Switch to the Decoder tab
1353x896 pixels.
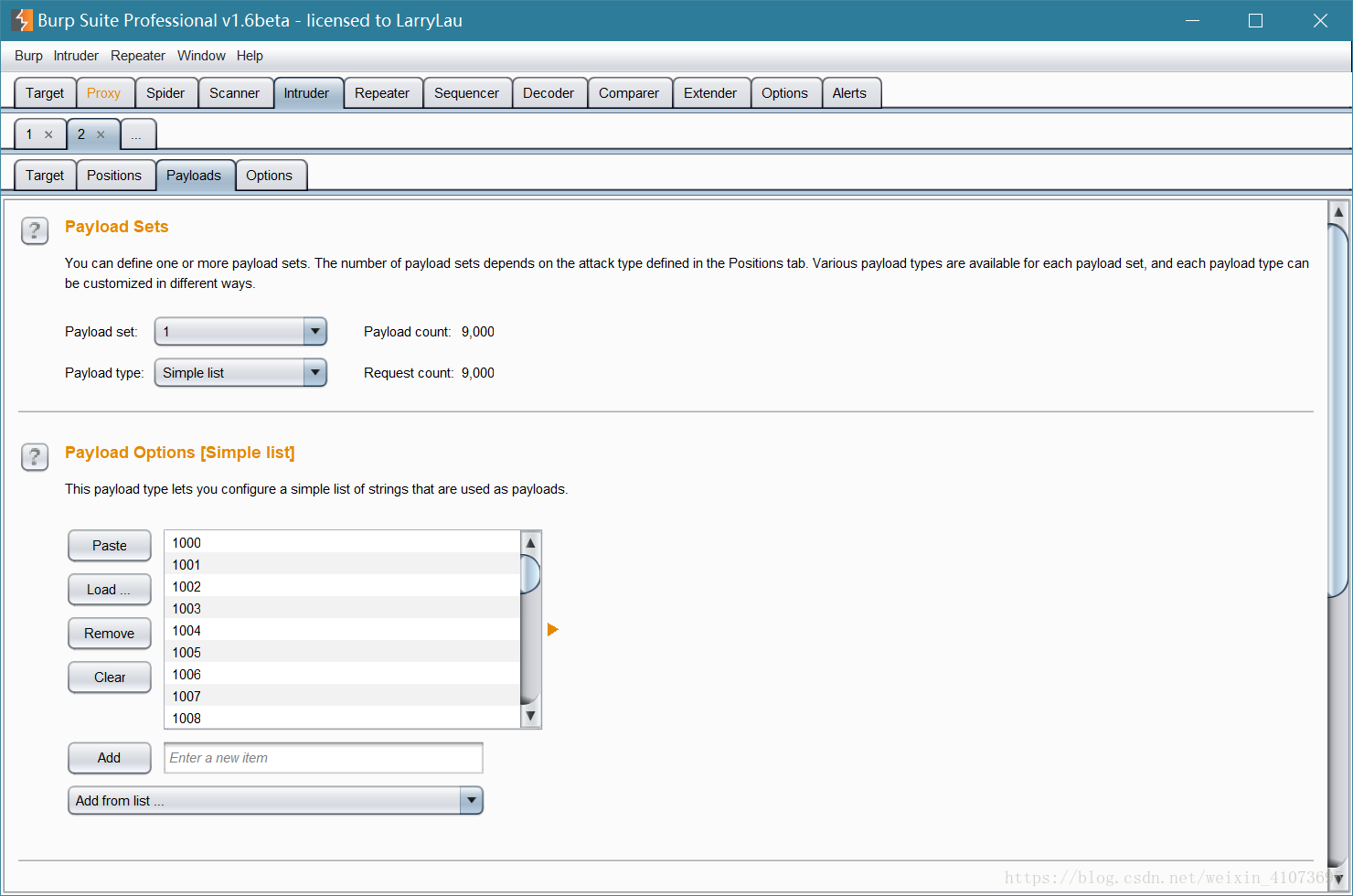tap(549, 93)
